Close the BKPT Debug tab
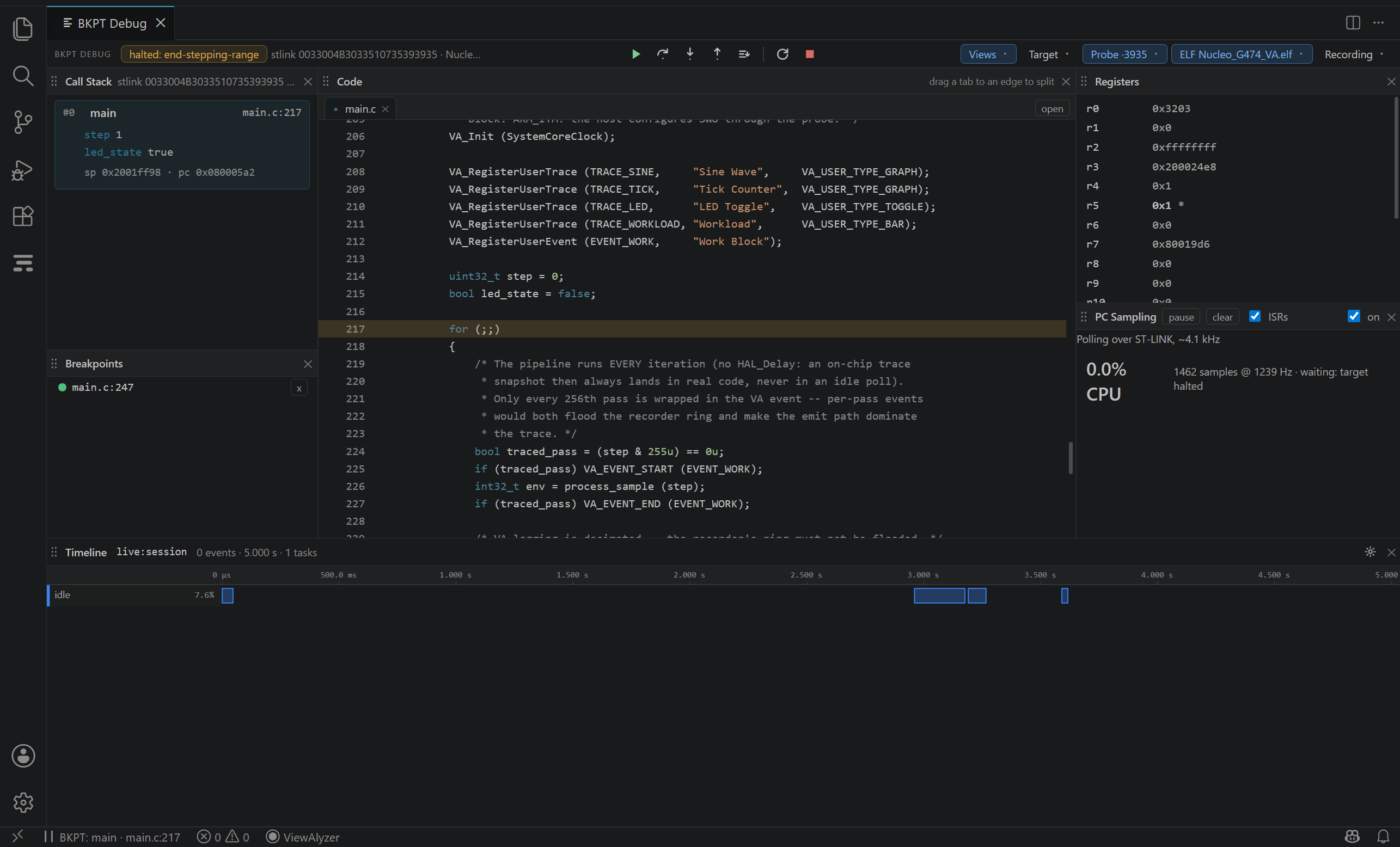Viewport: 1400px width, 847px height. [x=161, y=23]
